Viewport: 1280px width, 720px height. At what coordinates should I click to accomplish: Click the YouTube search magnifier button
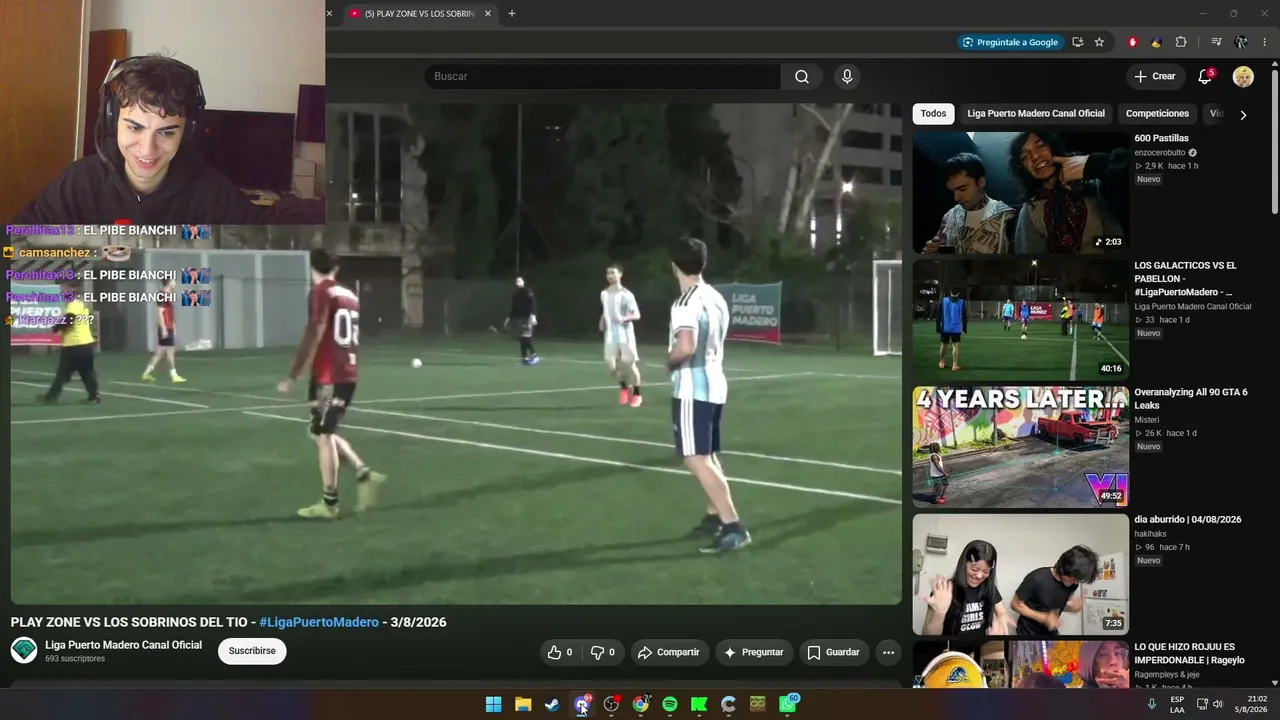802,77
